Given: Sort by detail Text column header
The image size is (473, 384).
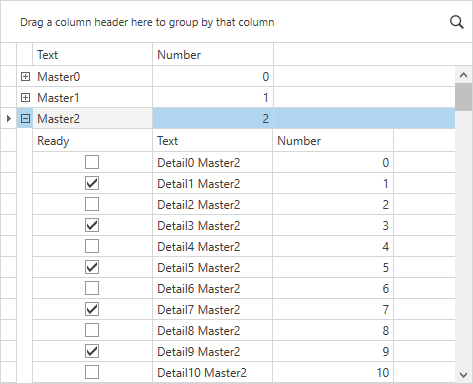Looking at the screenshot, I should point(213,140).
